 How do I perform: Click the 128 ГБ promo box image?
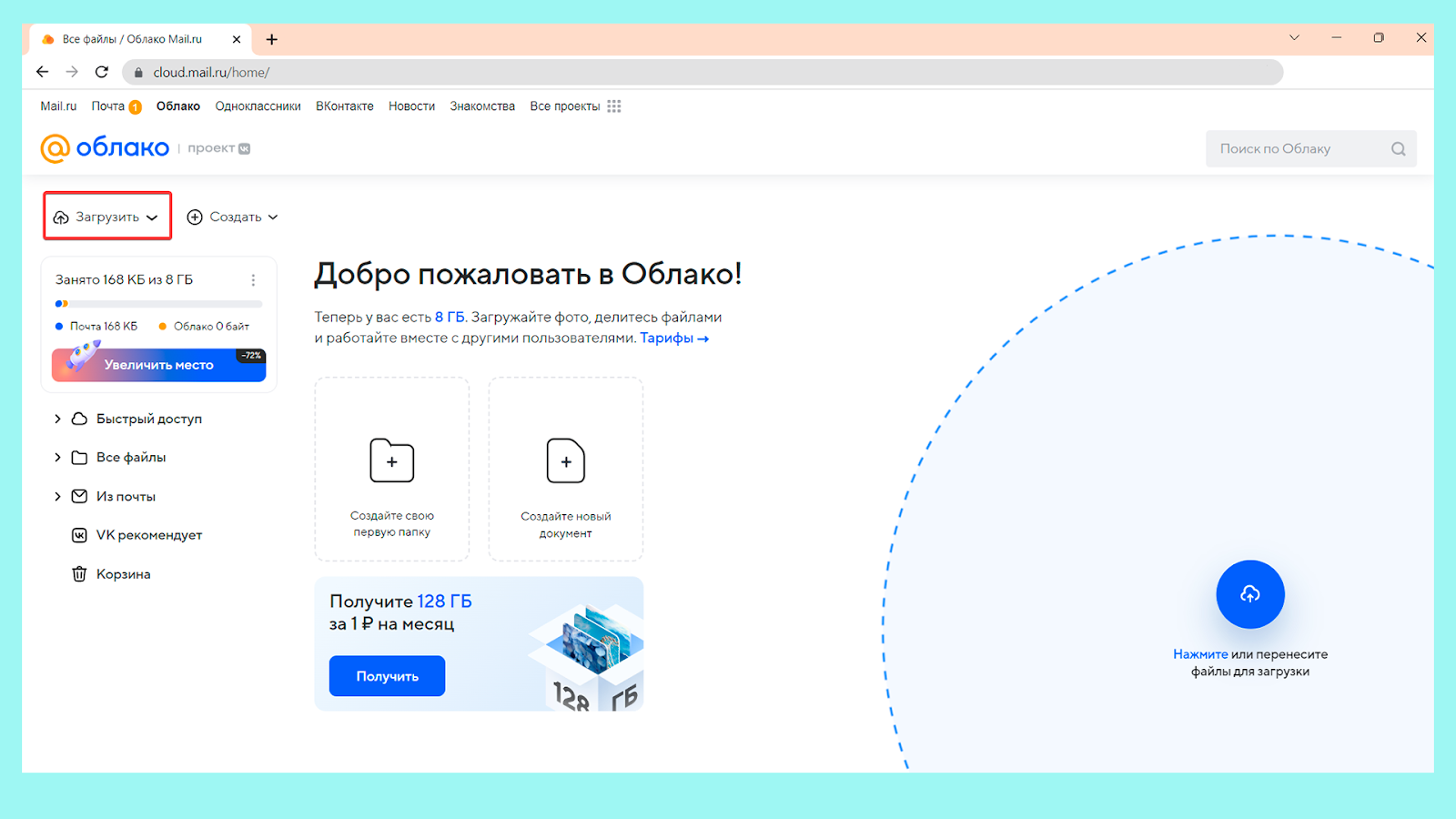(587, 657)
